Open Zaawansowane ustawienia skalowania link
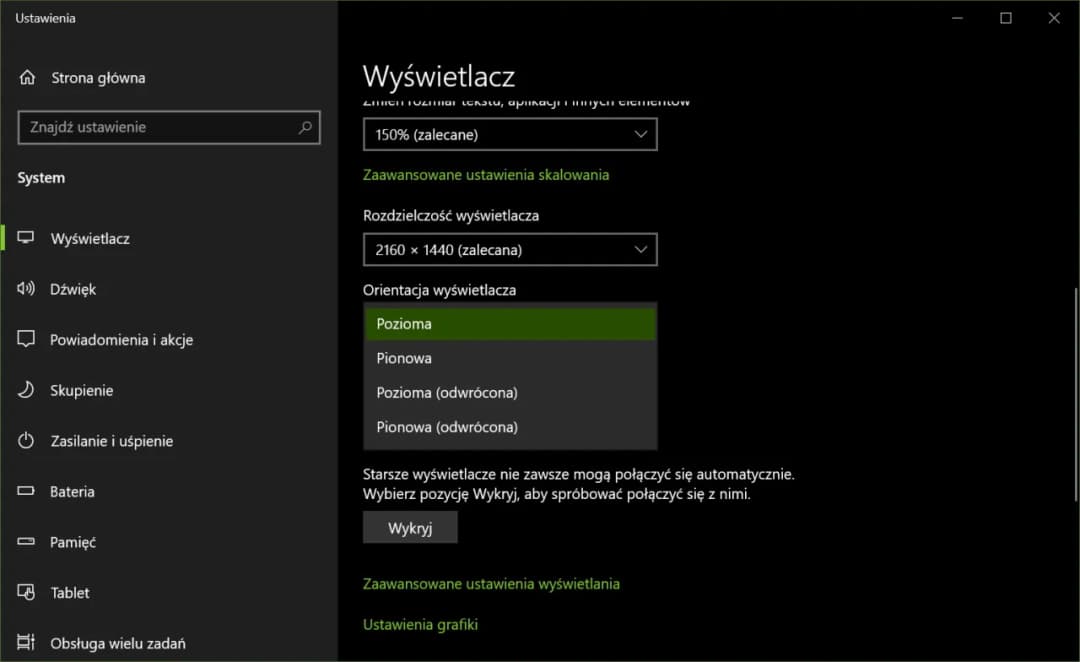This screenshot has height=662, width=1080. [486, 174]
